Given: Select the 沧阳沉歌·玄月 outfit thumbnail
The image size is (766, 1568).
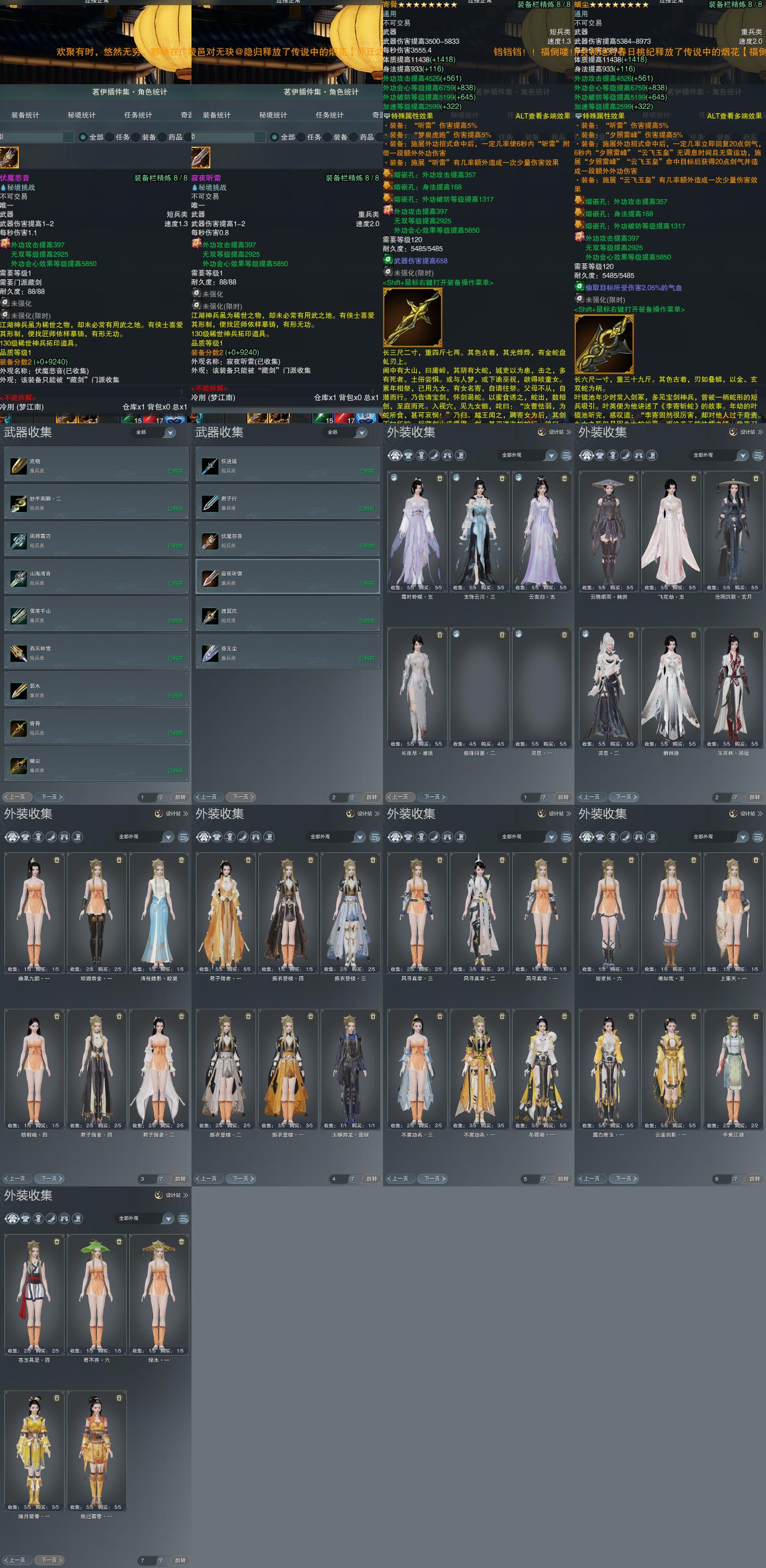Looking at the screenshot, I should 733,532.
